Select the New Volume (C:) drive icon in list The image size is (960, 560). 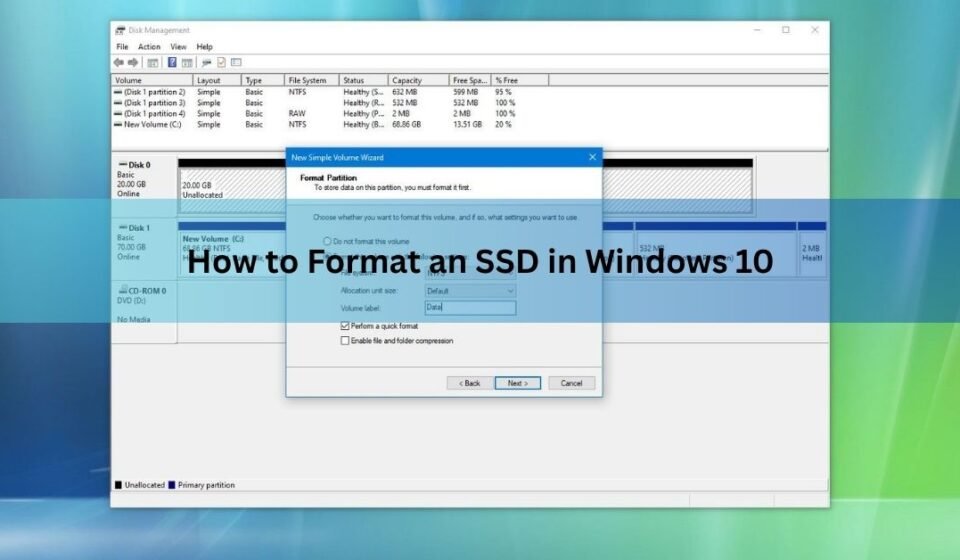[118, 125]
